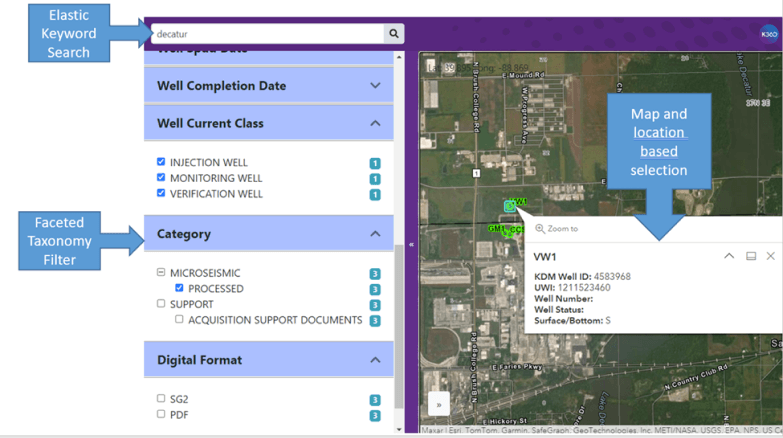Viewport: 783px width, 438px height.
Task: Uncheck the MONITORING WELL filter
Action: coord(161,178)
